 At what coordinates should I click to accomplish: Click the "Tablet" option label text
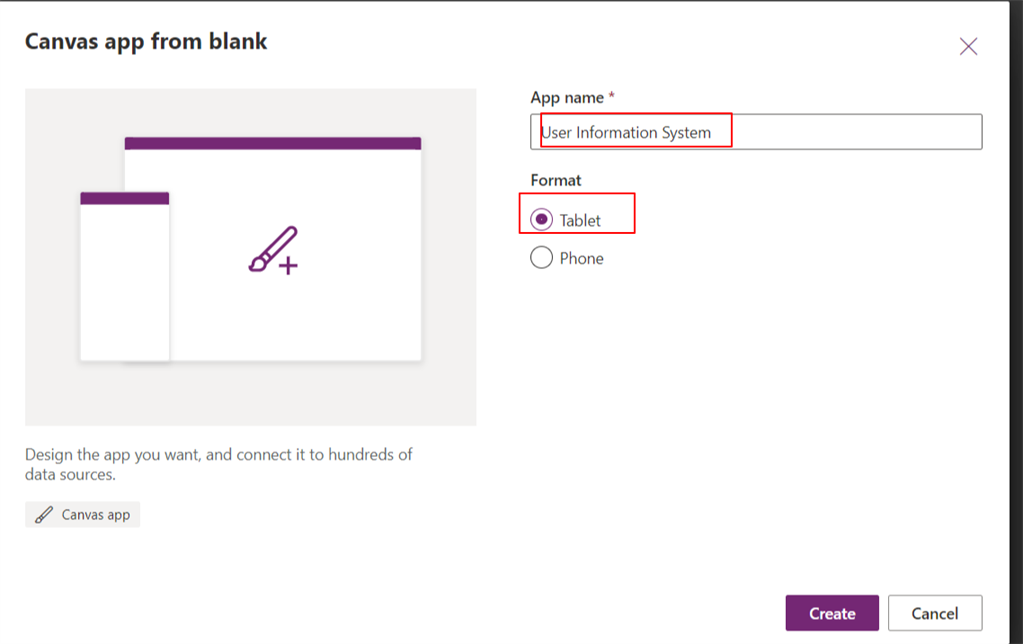click(x=580, y=220)
